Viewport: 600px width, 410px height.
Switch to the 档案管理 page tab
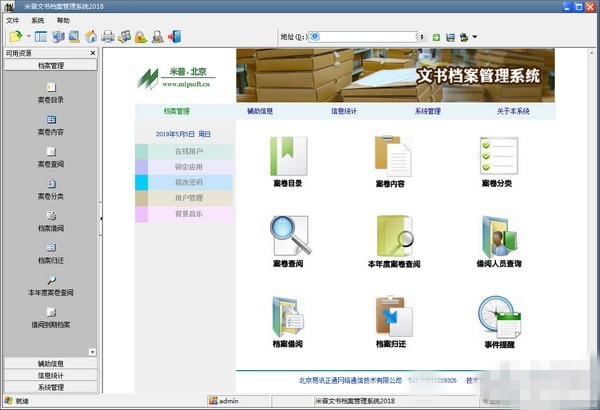pyautogui.click(x=177, y=111)
